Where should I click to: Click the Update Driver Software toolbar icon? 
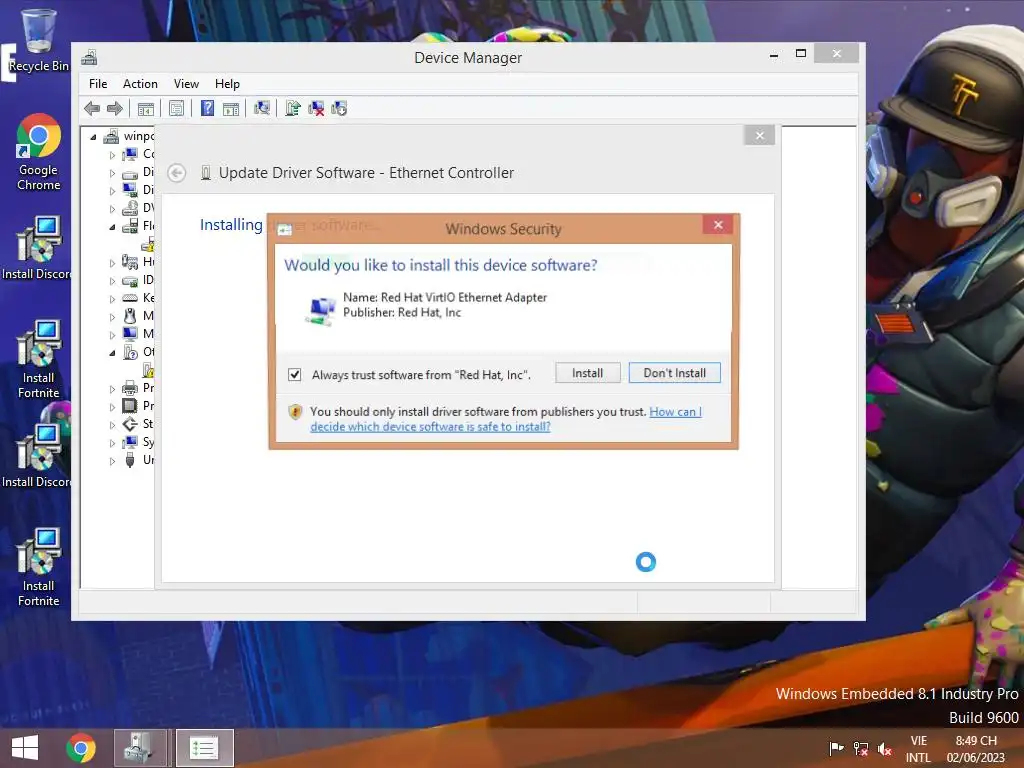(293, 108)
